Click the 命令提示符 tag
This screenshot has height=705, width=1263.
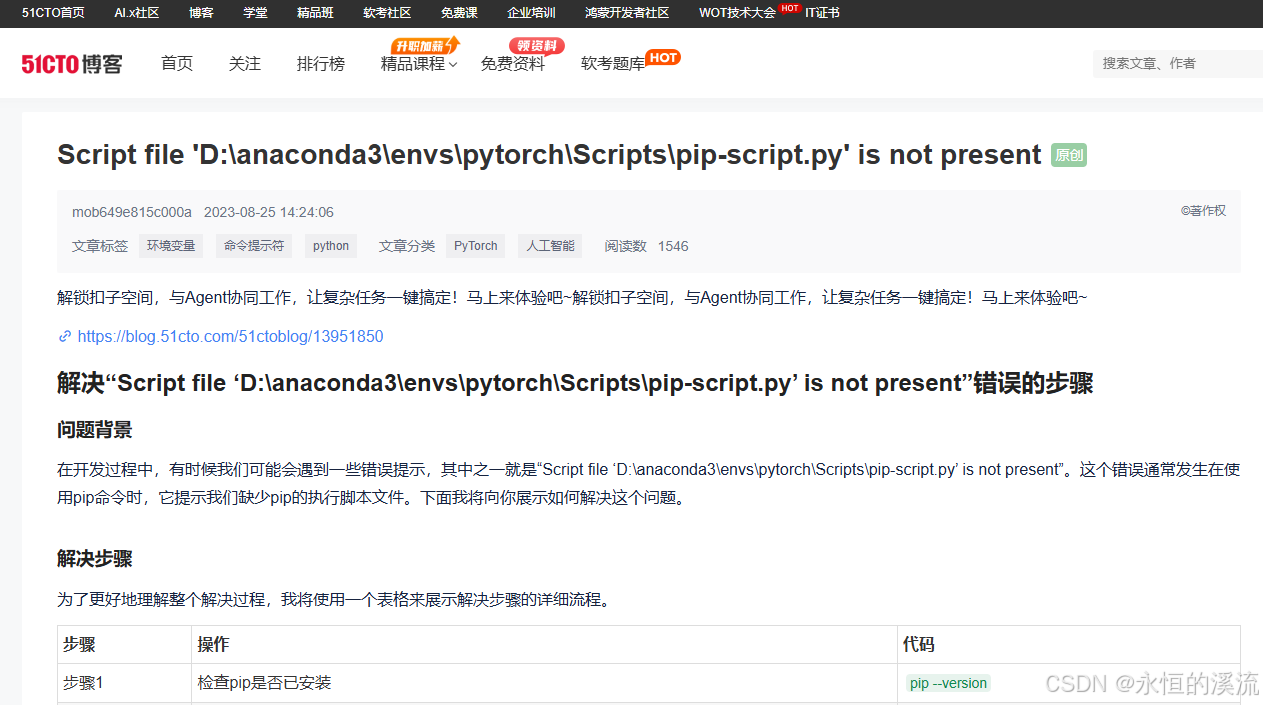(x=254, y=246)
